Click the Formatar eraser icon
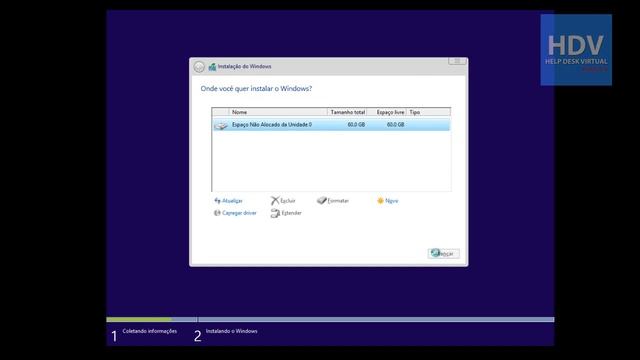 [x=322, y=200]
